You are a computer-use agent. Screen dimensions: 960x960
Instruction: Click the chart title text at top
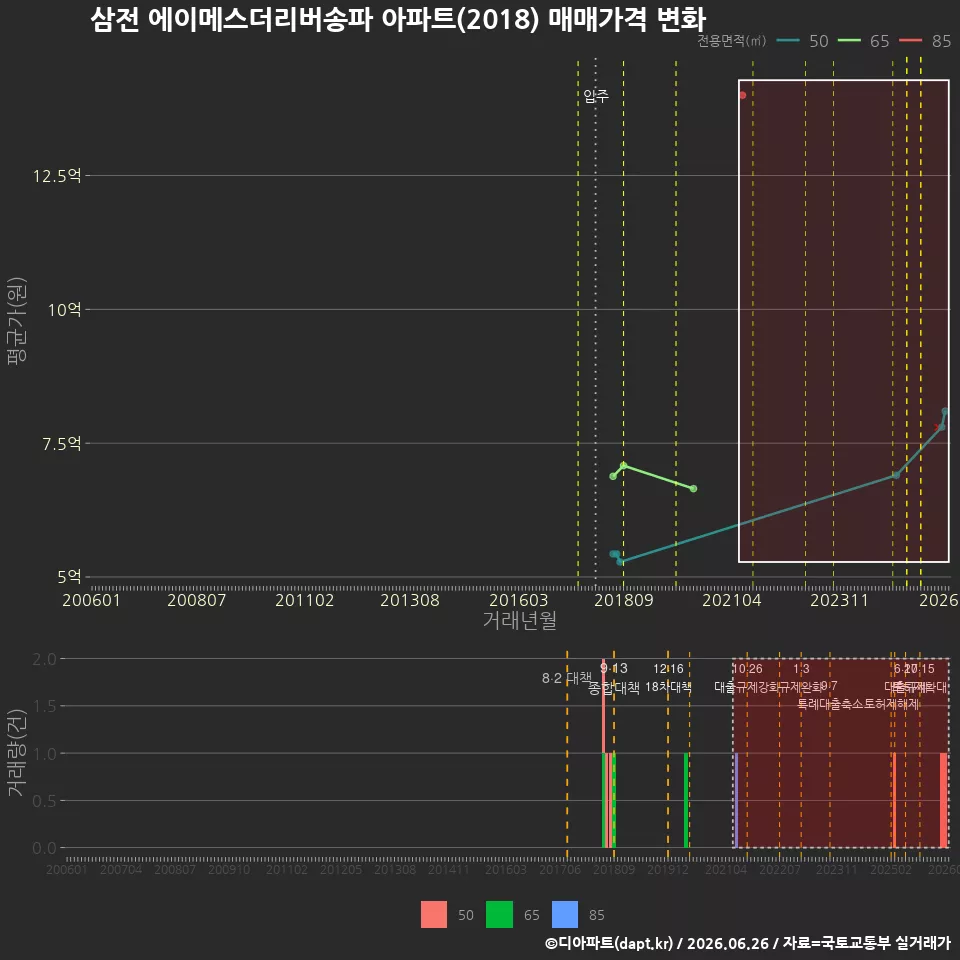[x=398, y=19]
